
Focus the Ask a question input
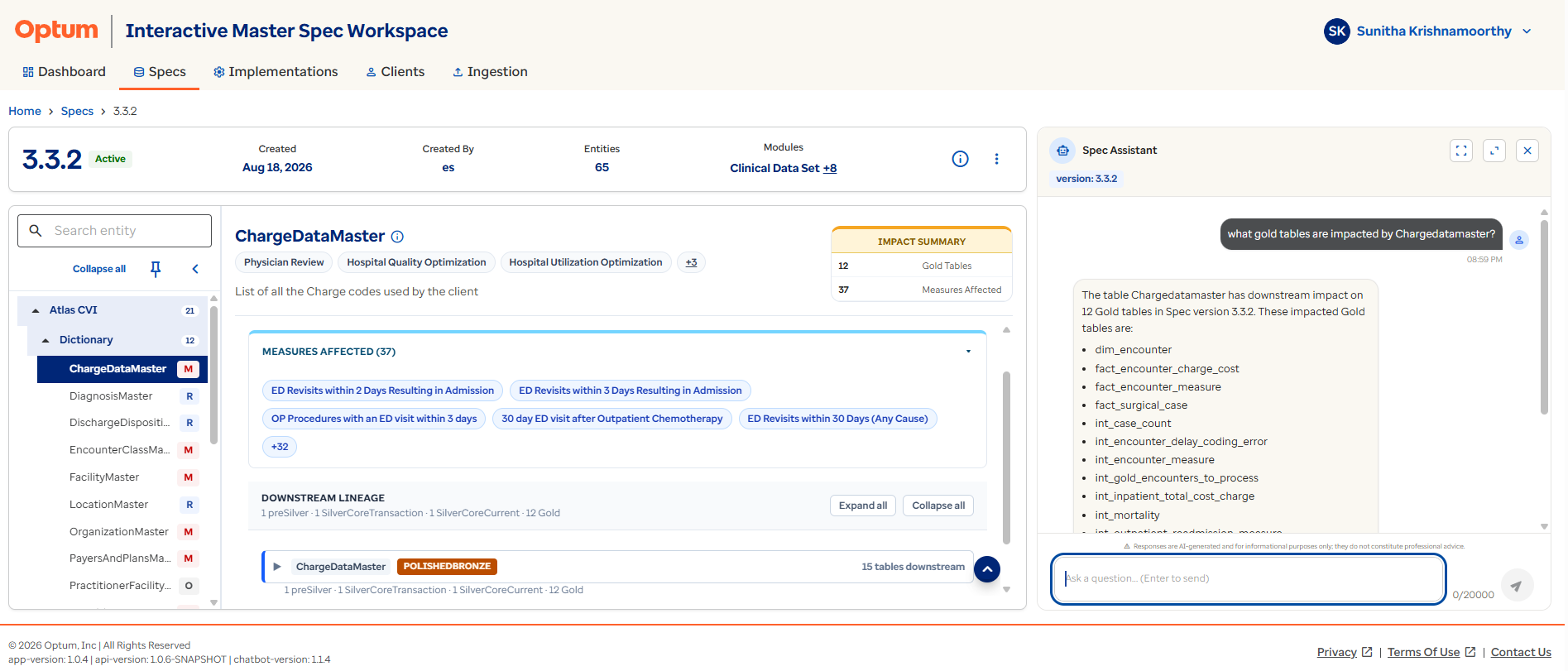click(x=1248, y=578)
